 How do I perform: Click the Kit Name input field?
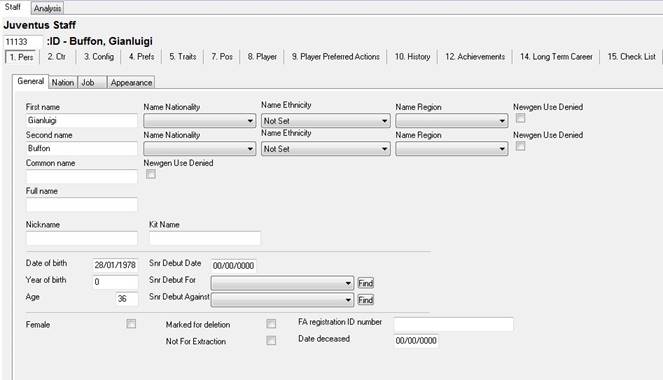[205, 238]
